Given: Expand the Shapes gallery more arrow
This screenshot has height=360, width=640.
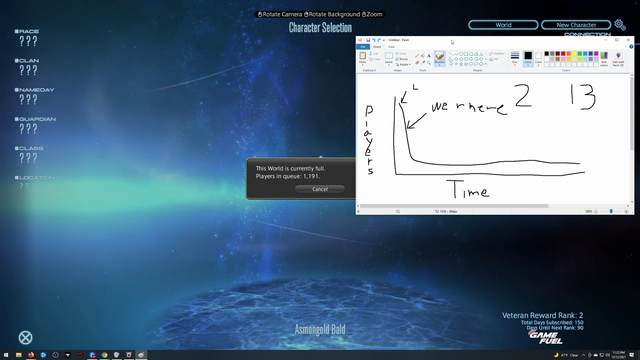Looking at the screenshot, I should [x=486, y=64].
